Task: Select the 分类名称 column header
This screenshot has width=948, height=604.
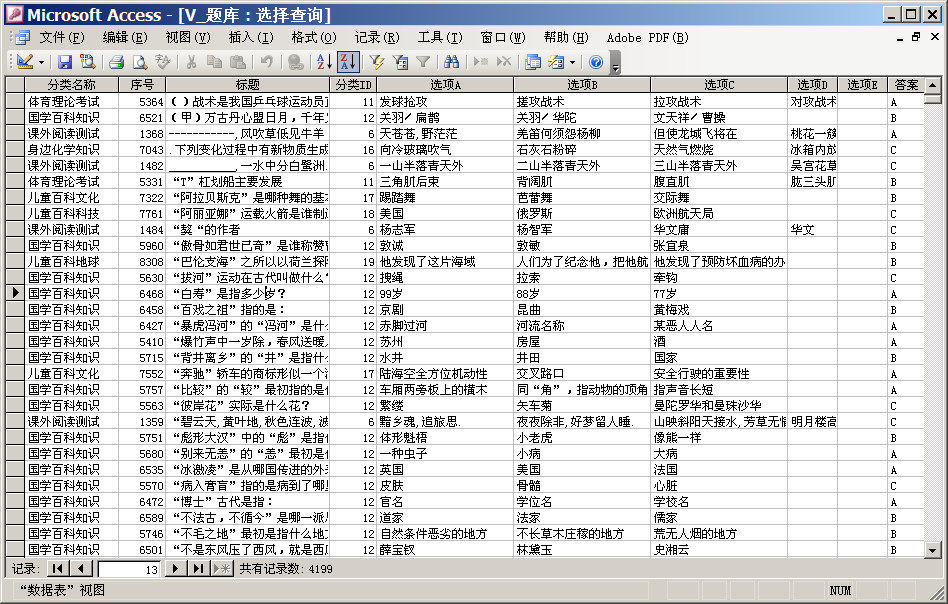Action: (71, 85)
